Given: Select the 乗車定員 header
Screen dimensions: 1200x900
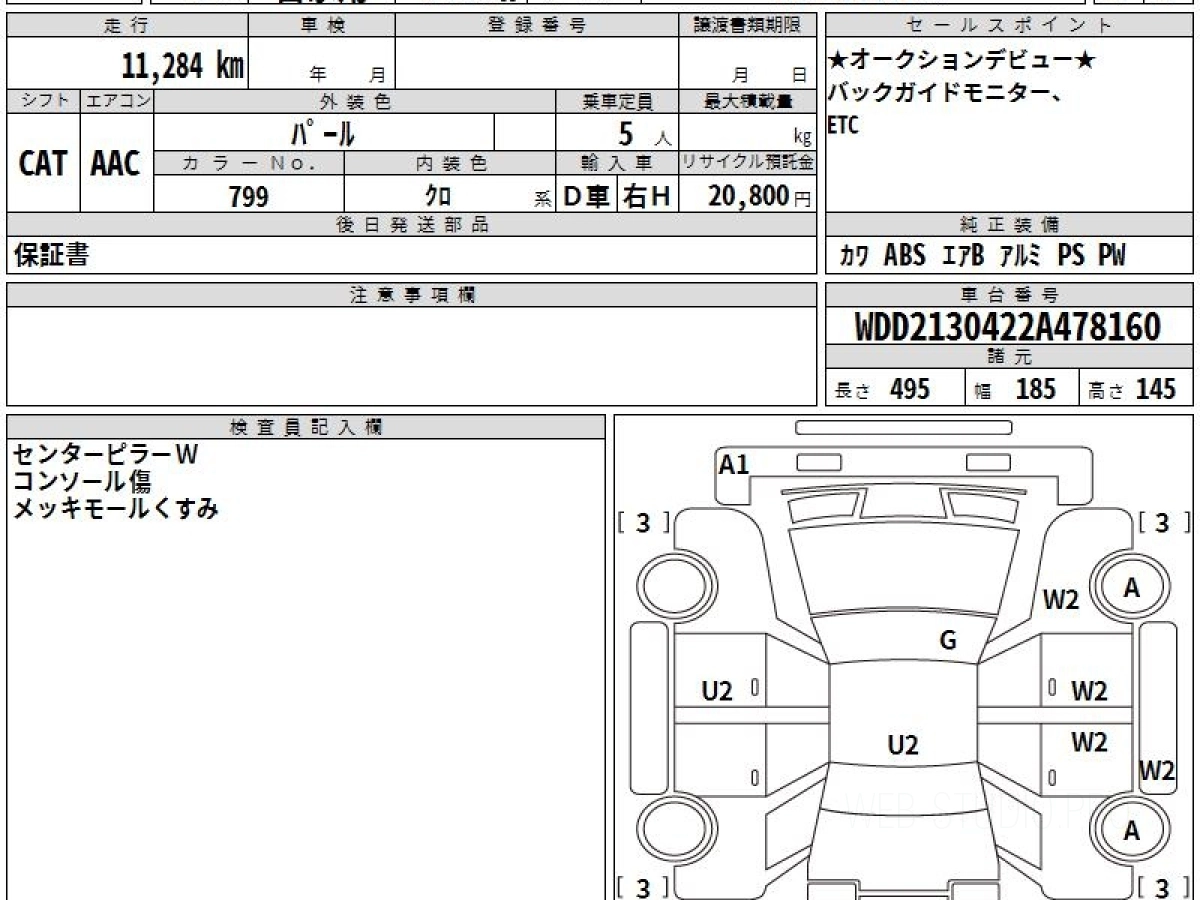Looking at the screenshot, I should (617, 101).
